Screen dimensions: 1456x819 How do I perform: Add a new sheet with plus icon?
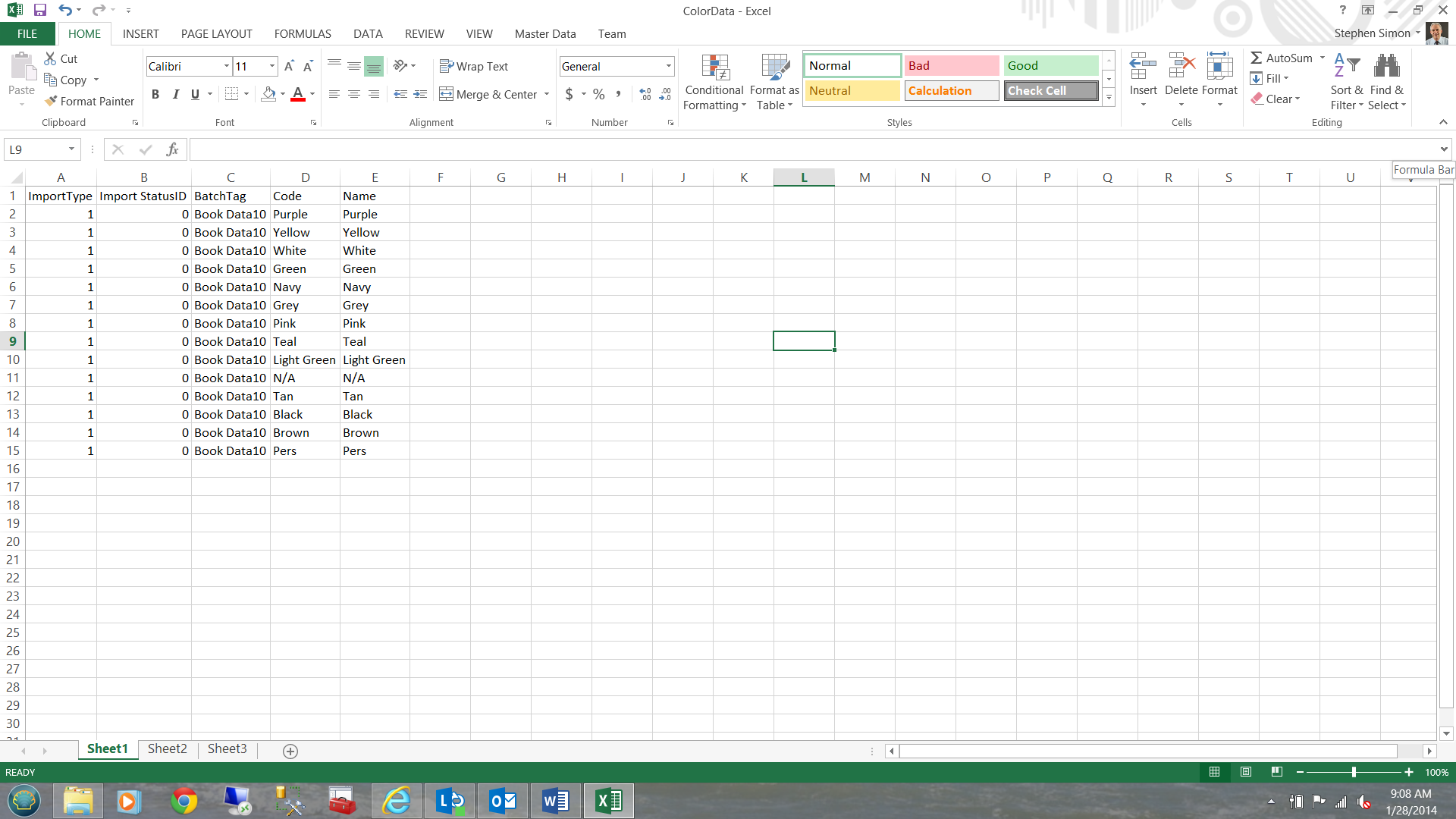click(x=290, y=751)
